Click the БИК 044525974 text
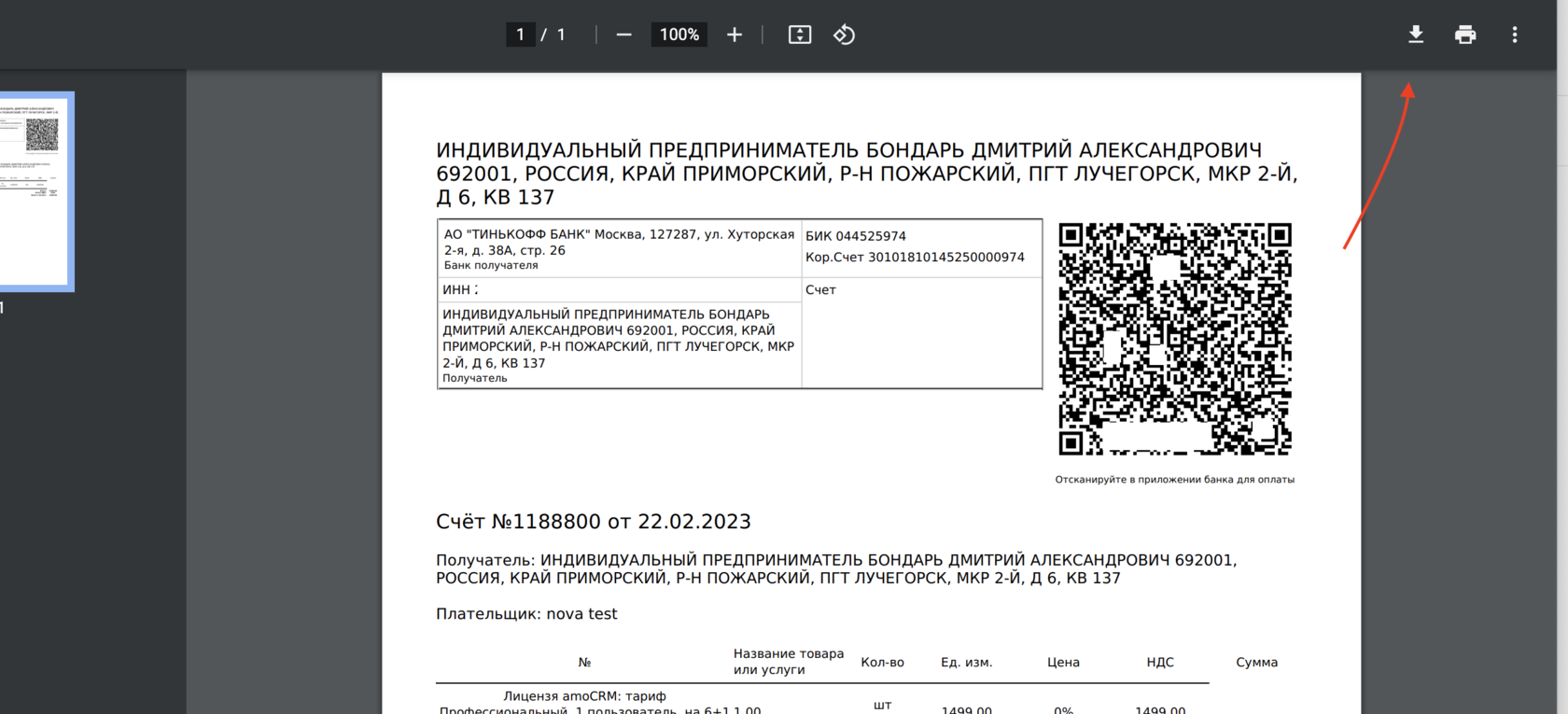The width and height of the screenshot is (1568, 714). click(x=856, y=236)
